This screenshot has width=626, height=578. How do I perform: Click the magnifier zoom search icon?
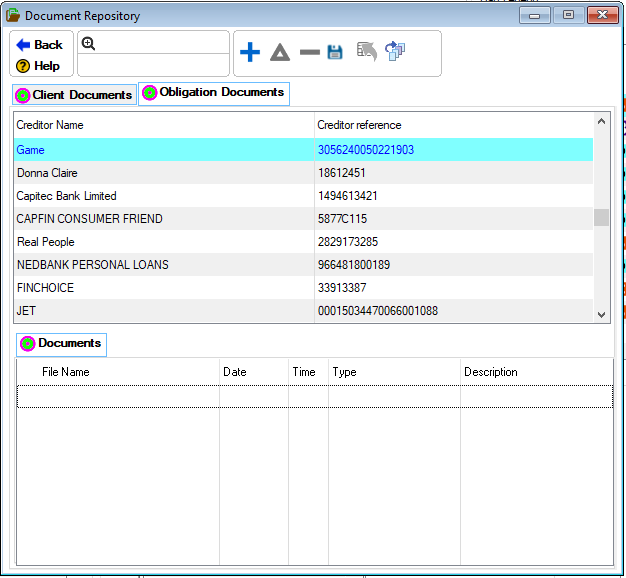point(88,43)
